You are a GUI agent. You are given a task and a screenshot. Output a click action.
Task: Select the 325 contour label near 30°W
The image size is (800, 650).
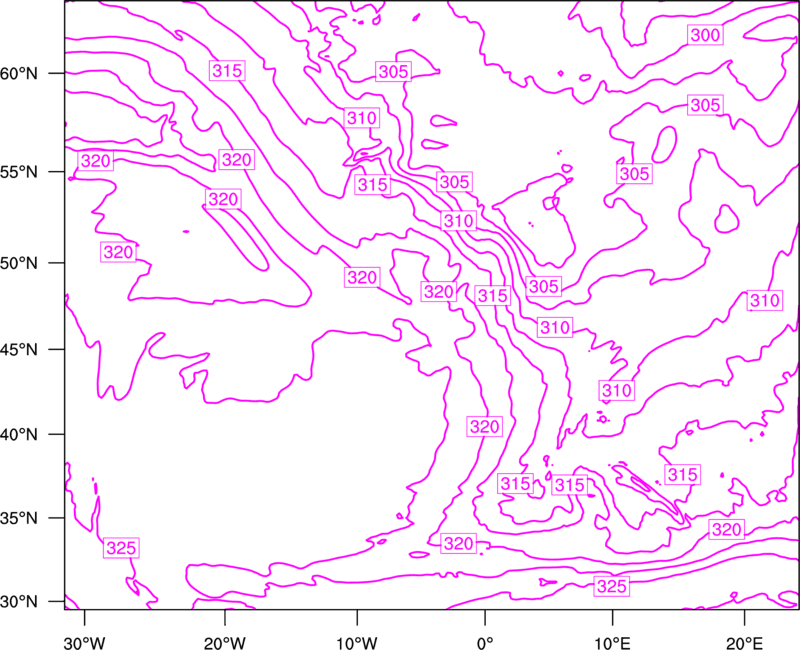coord(121,548)
